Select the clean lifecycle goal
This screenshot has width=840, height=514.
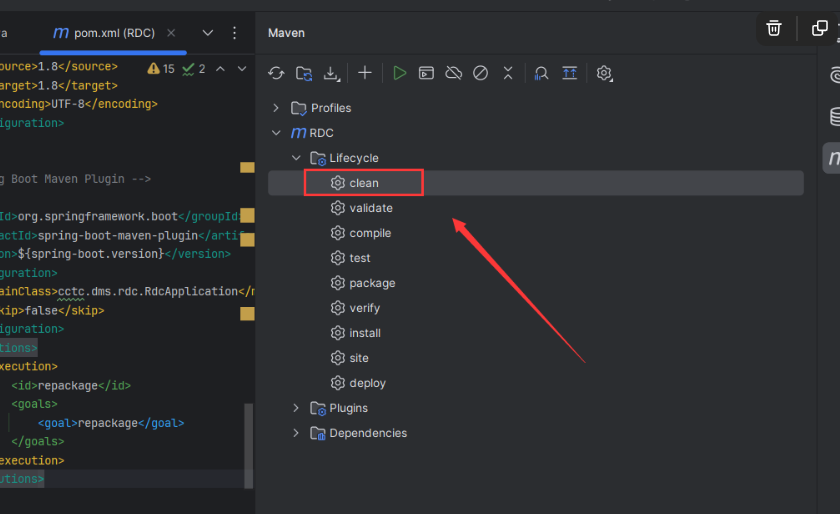pos(364,183)
